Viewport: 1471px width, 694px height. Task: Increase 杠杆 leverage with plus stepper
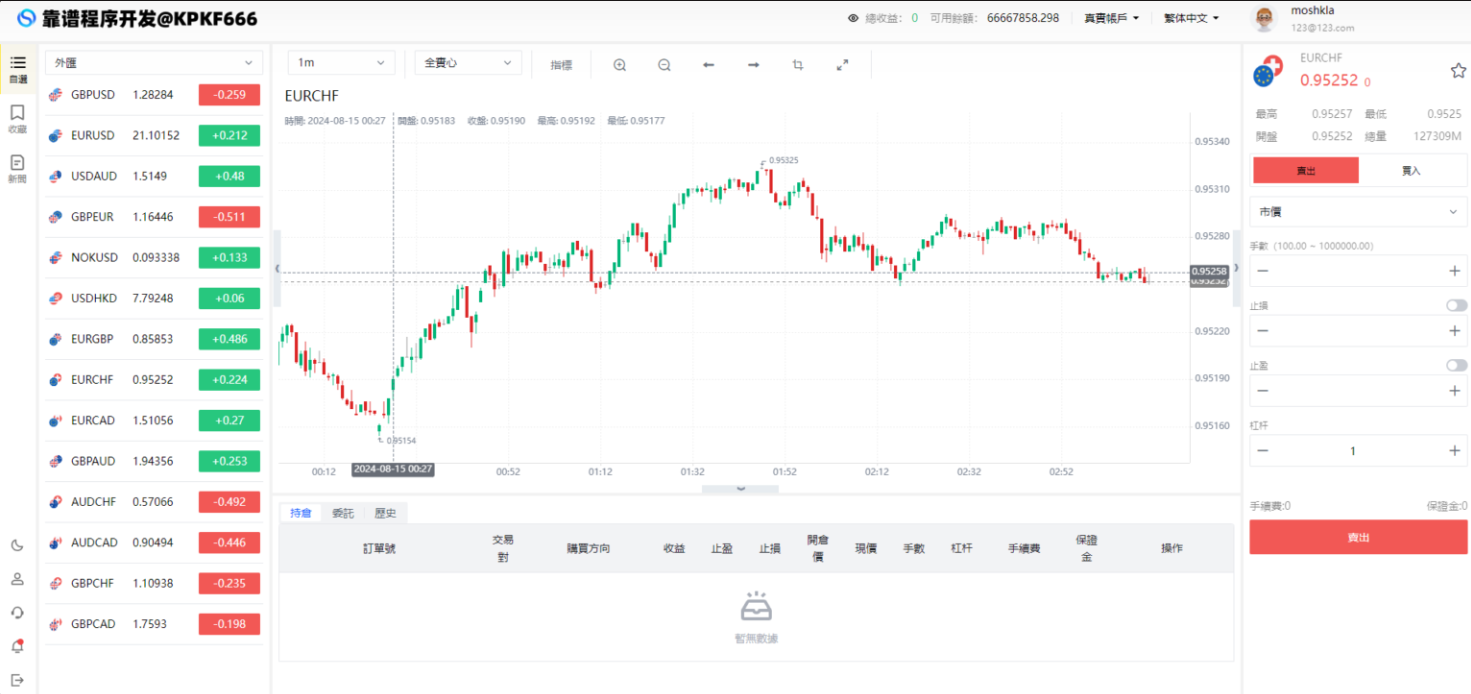click(1454, 451)
